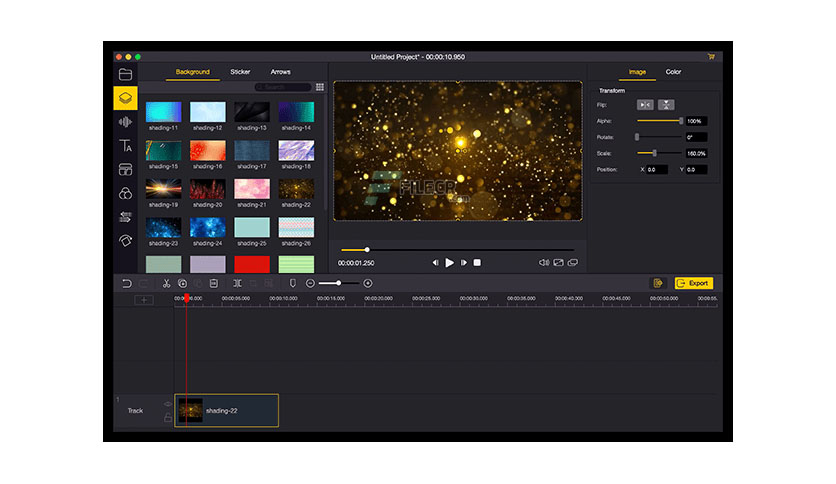
Task: Zoom in timeline with plus circle
Action: (x=368, y=284)
